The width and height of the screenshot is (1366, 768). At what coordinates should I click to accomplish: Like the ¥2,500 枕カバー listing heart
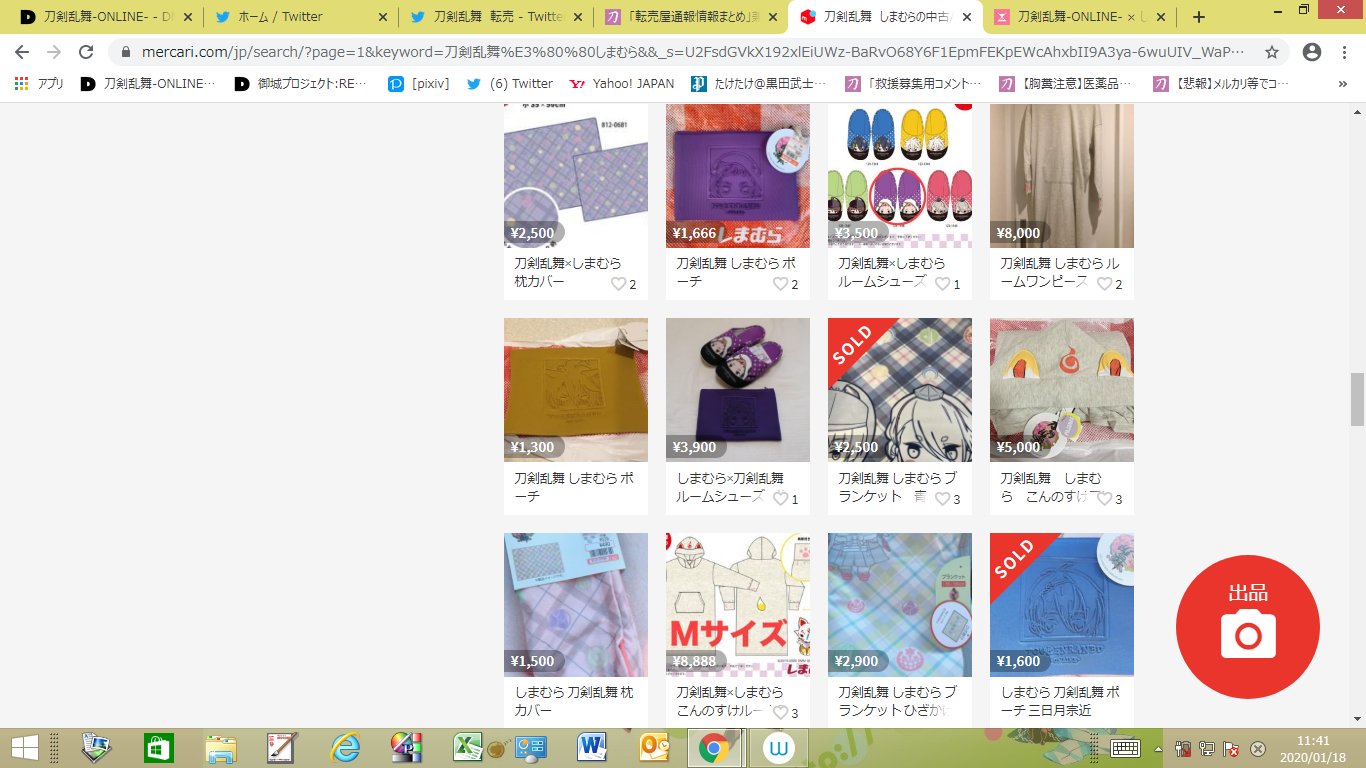tap(618, 284)
